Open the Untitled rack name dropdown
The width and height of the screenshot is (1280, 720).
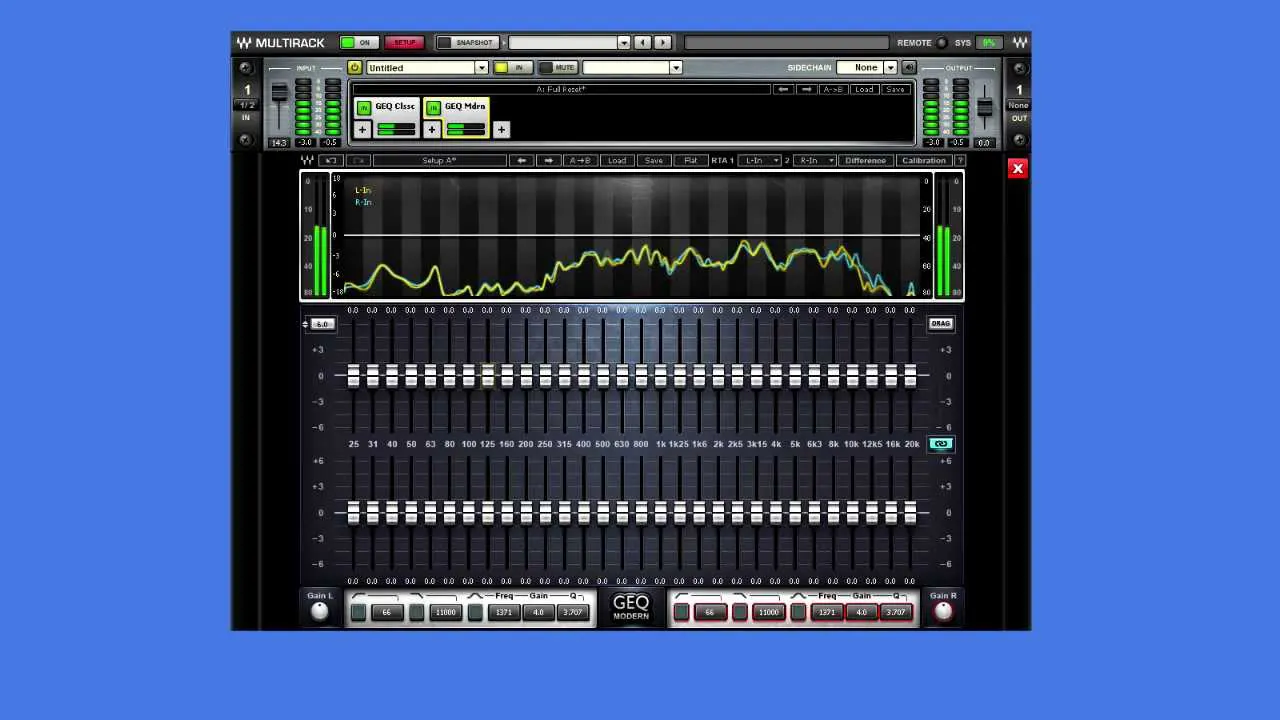tap(481, 68)
